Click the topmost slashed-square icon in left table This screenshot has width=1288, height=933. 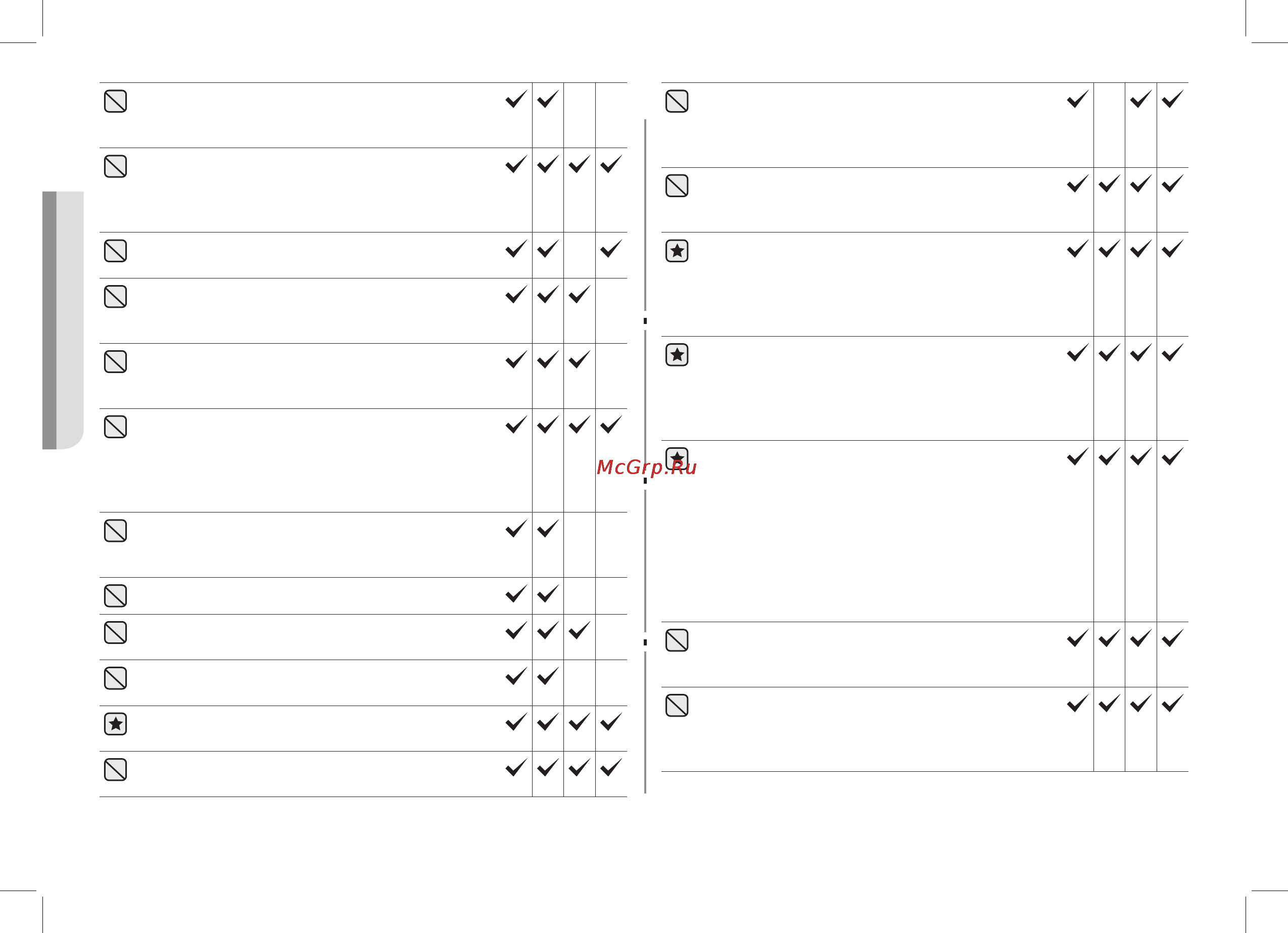point(115,101)
